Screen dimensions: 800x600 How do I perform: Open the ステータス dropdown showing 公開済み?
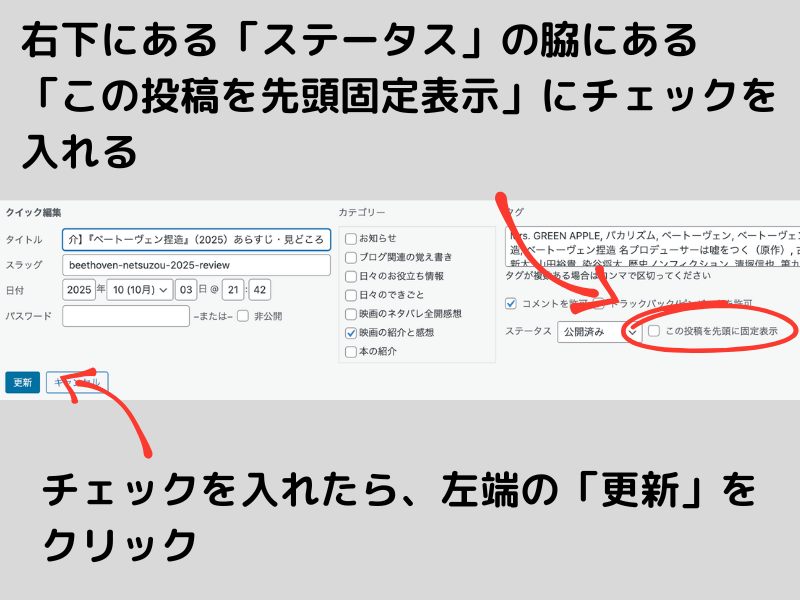tap(598, 332)
